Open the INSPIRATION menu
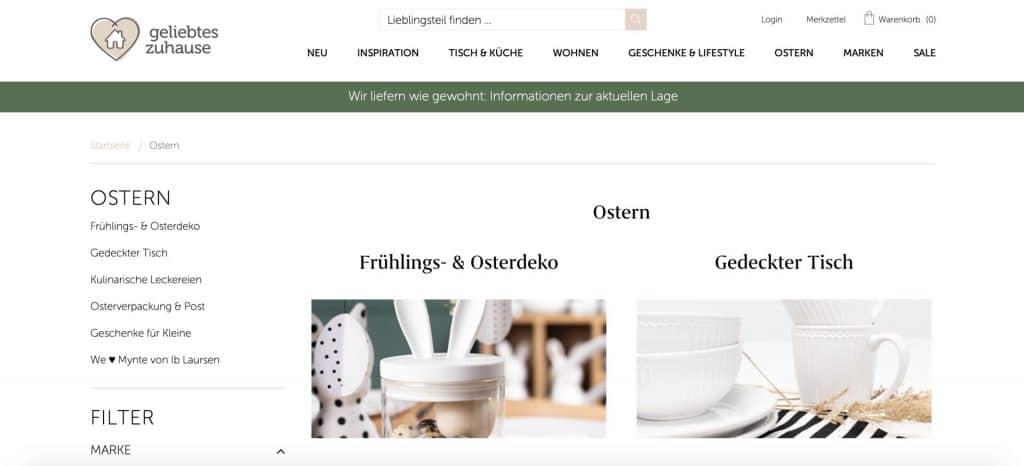Screen dimensions: 1024x466 388,53
